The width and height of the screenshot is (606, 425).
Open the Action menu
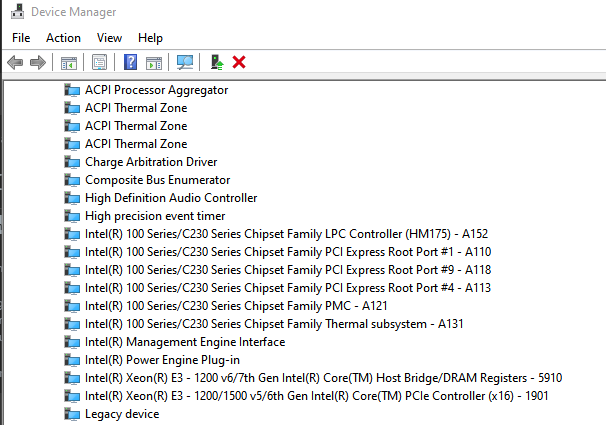pyautogui.click(x=63, y=38)
